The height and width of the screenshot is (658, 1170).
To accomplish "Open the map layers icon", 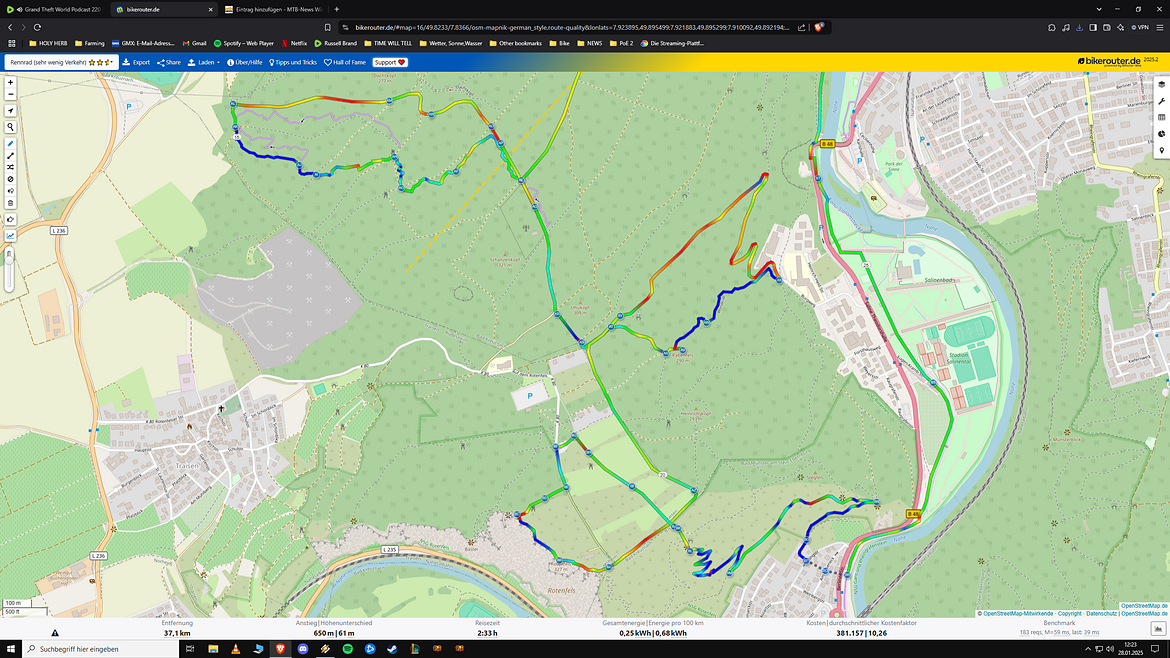I will 1161,84.
